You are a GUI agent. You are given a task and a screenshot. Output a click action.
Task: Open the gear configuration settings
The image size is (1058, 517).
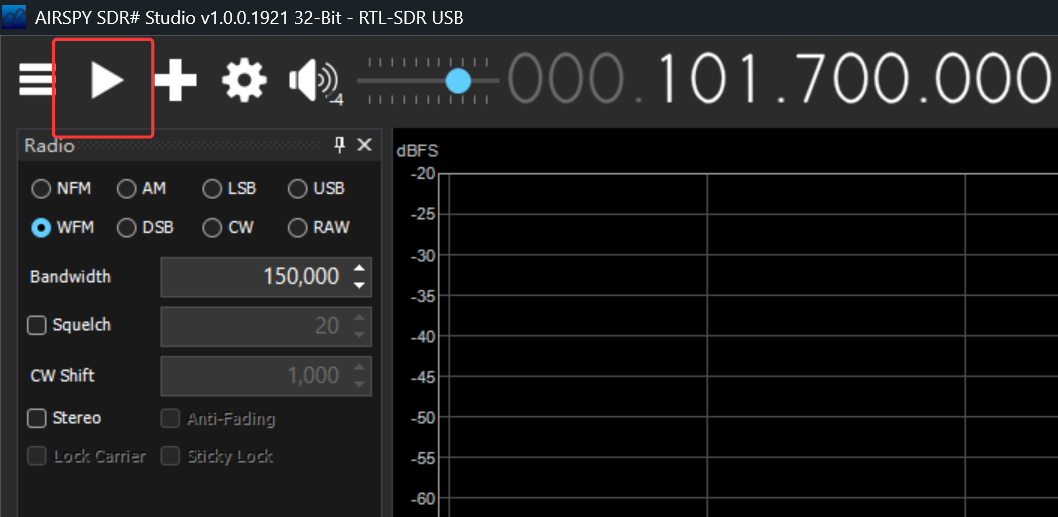(244, 80)
